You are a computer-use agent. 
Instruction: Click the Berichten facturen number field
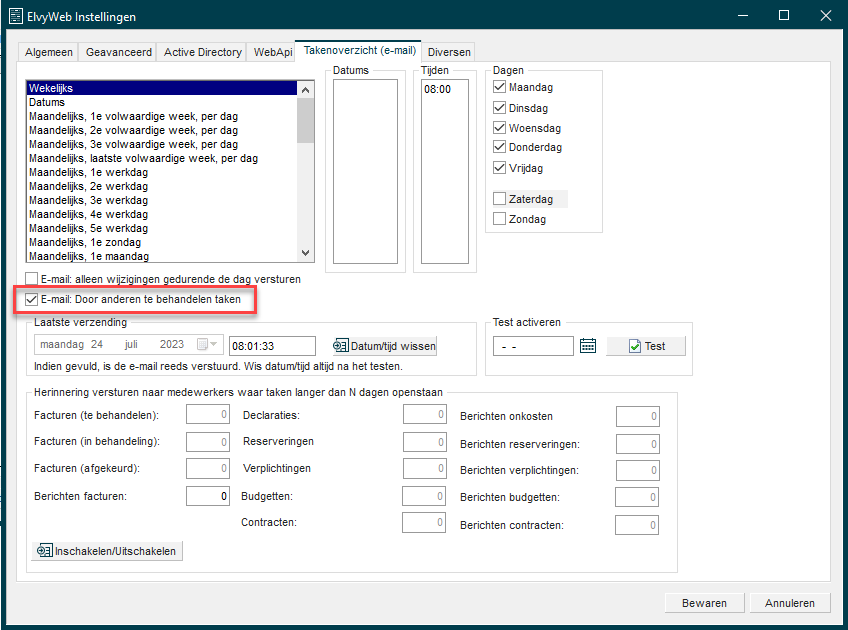coord(207,496)
